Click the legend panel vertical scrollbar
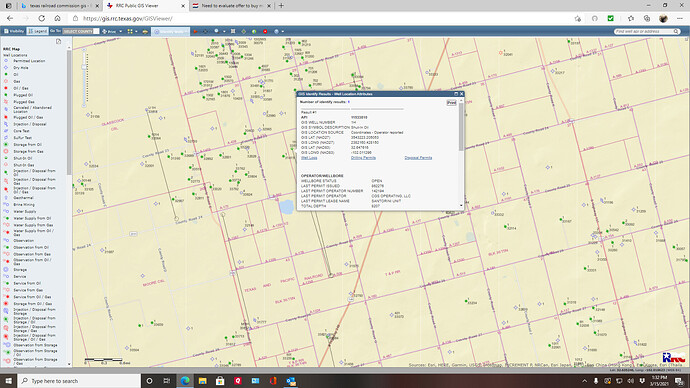This screenshot has width=690, height=388. pyautogui.click(x=69, y=112)
